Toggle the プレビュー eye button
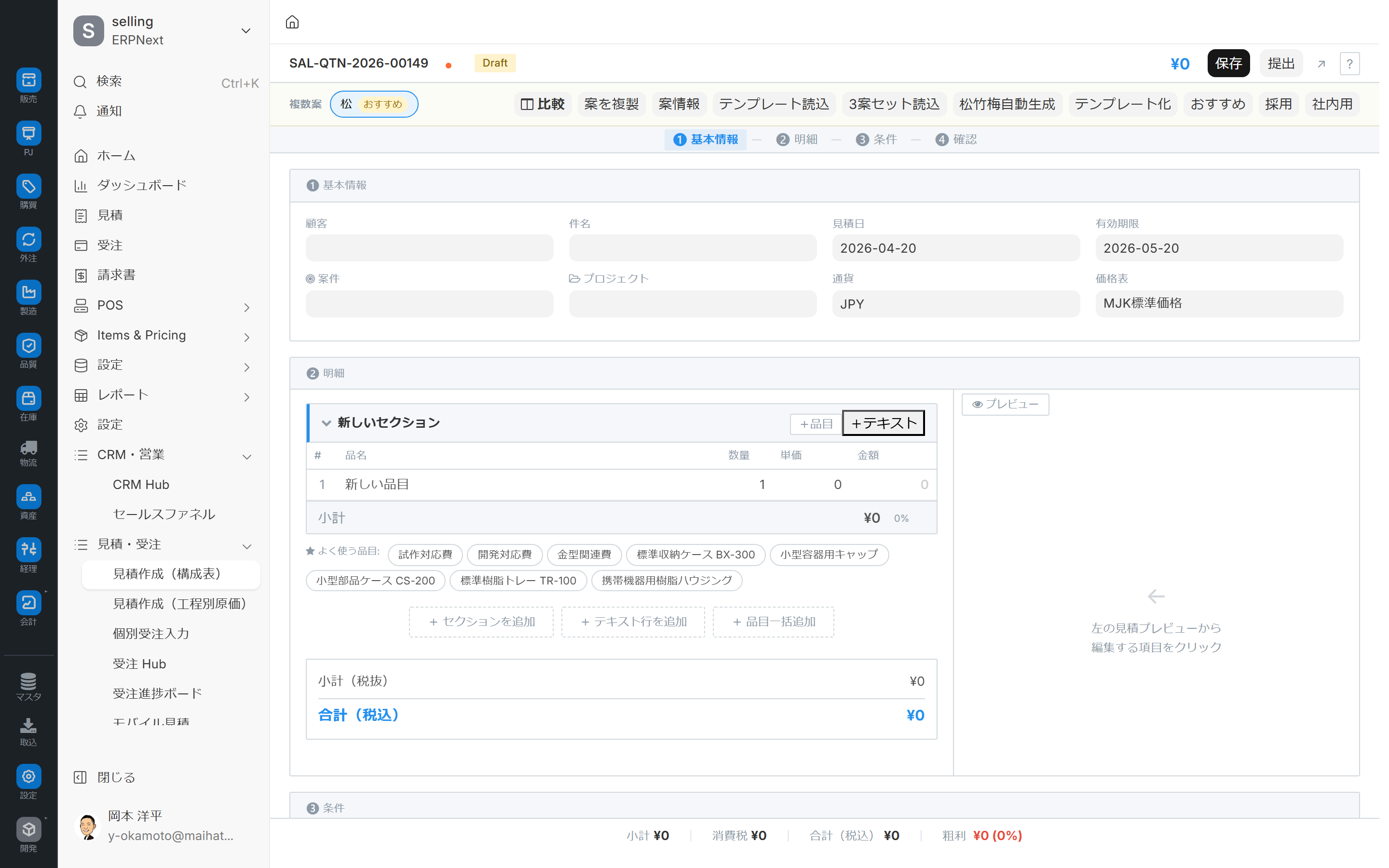The width and height of the screenshot is (1389, 868). coord(1005,404)
